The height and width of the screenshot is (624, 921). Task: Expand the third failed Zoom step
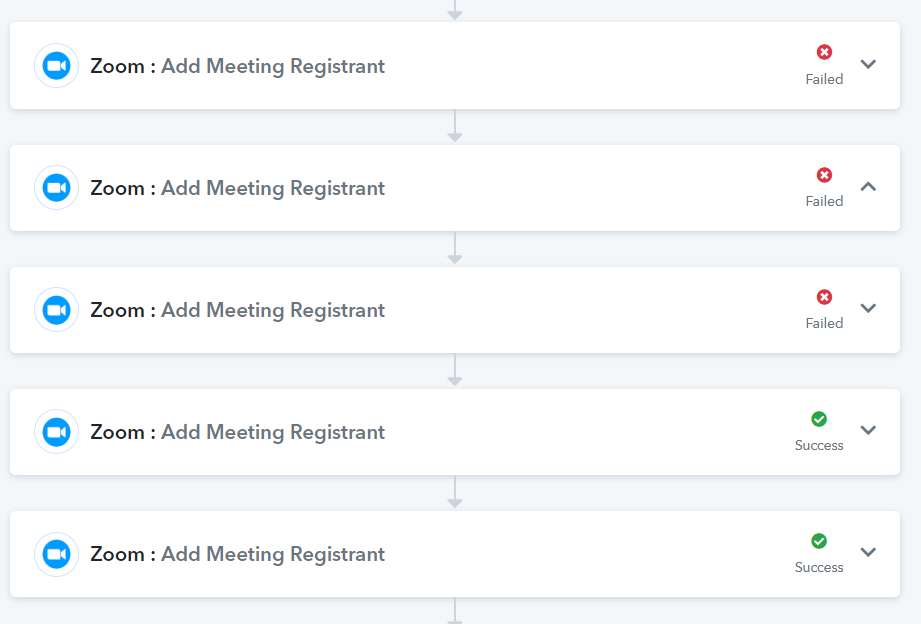pos(868,308)
